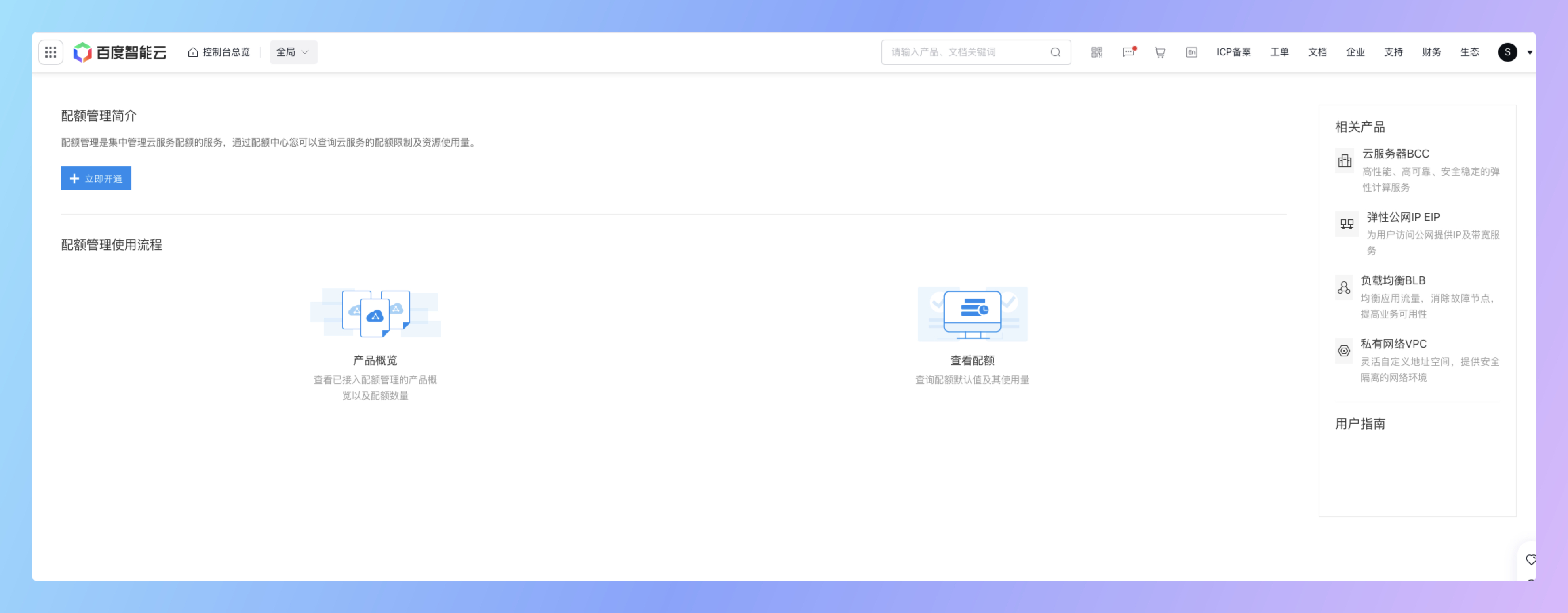Open 支持 menu item
Viewport: 1568px width, 613px height.
[x=1394, y=52]
